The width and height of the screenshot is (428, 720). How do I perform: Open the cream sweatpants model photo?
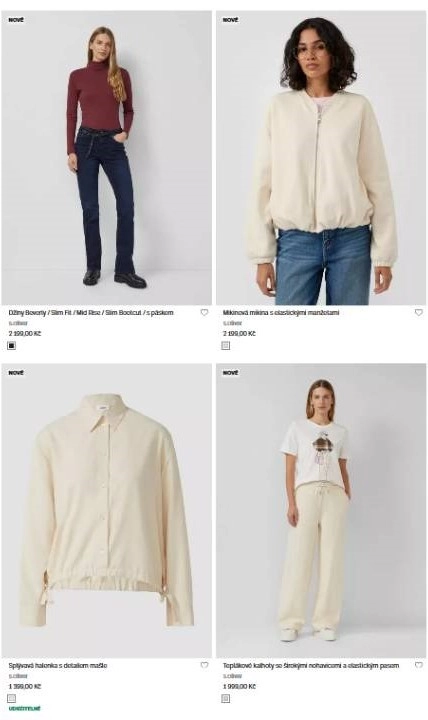pyautogui.click(x=321, y=511)
